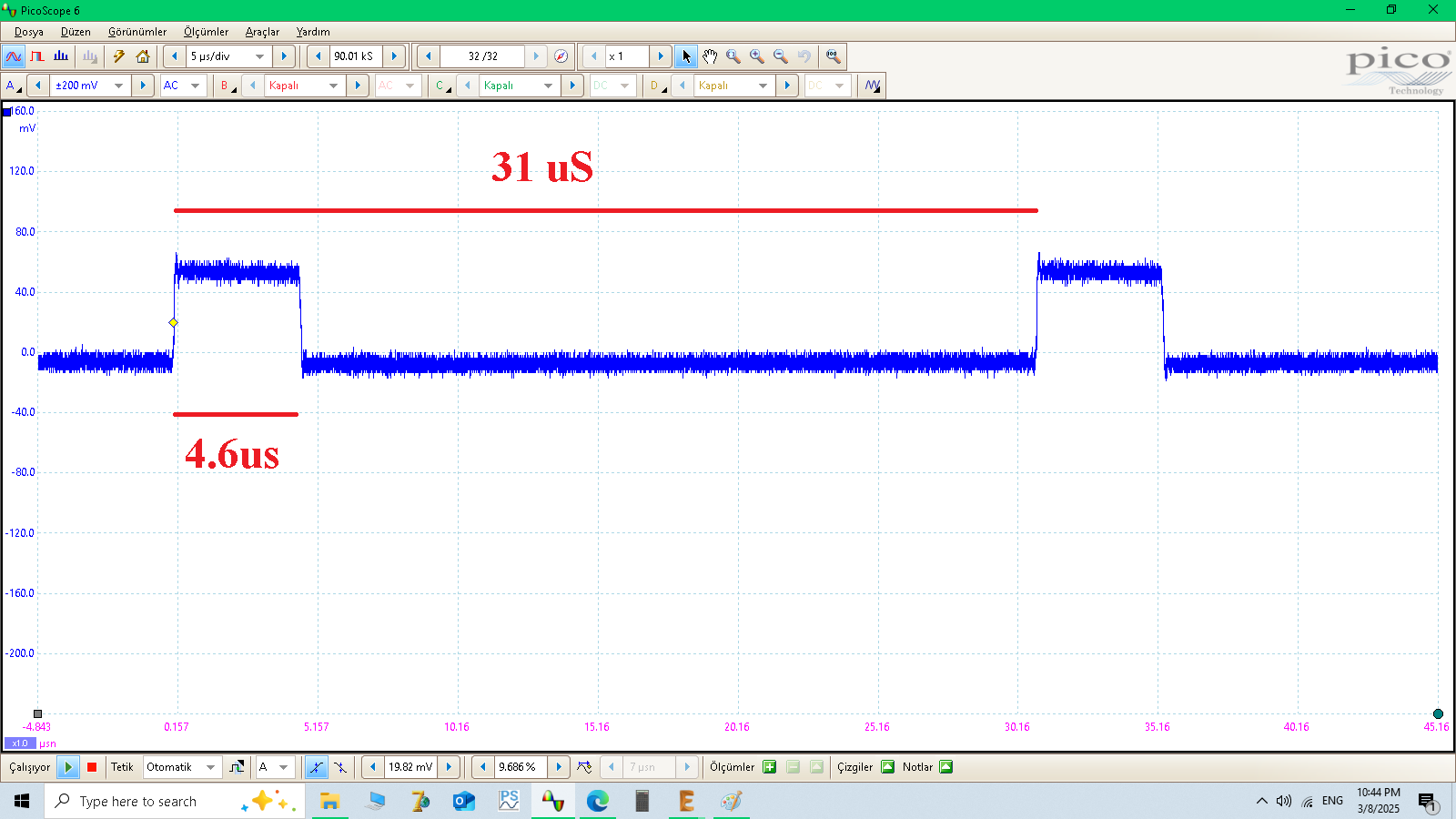Click the zoom-out magnifier
This screenshot has width=1456, height=819.
coord(781,56)
